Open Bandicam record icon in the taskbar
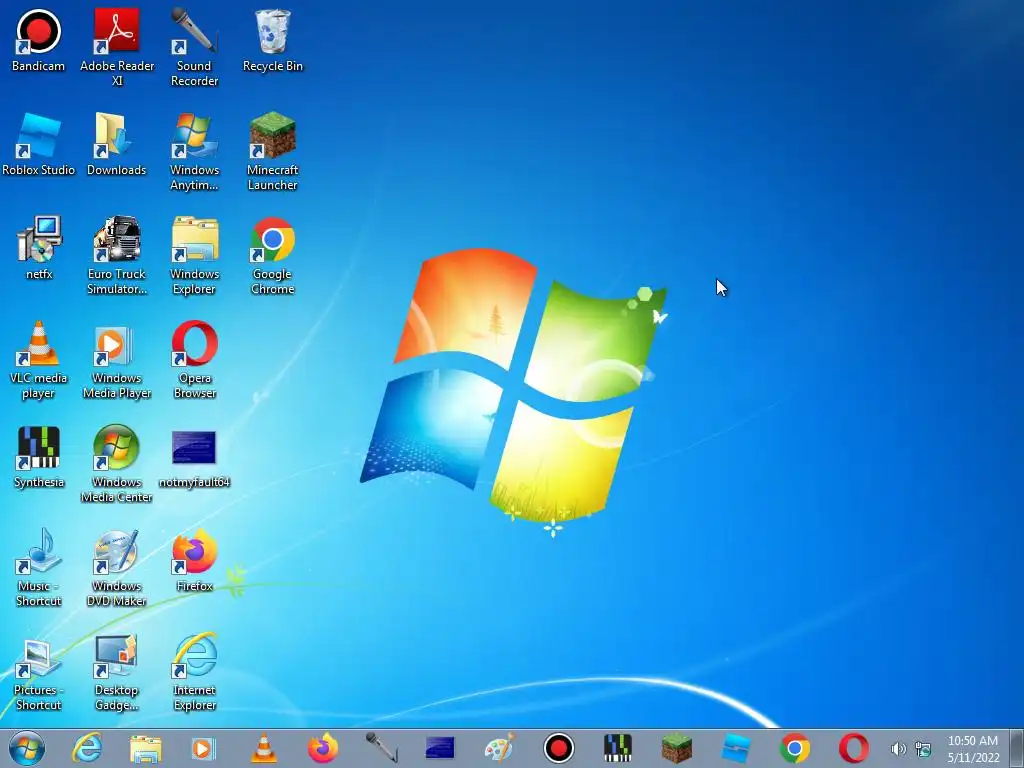 pos(559,748)
